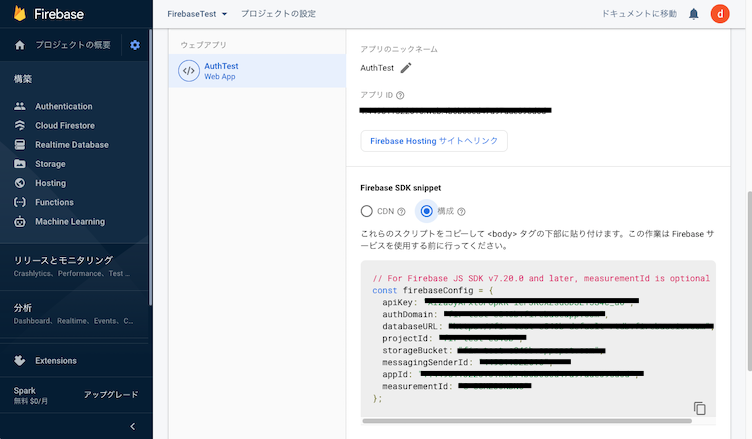This screenshot has height=439, width=752.
Task: Edit app nickname with pencil icon
Action: click(406, 68)
